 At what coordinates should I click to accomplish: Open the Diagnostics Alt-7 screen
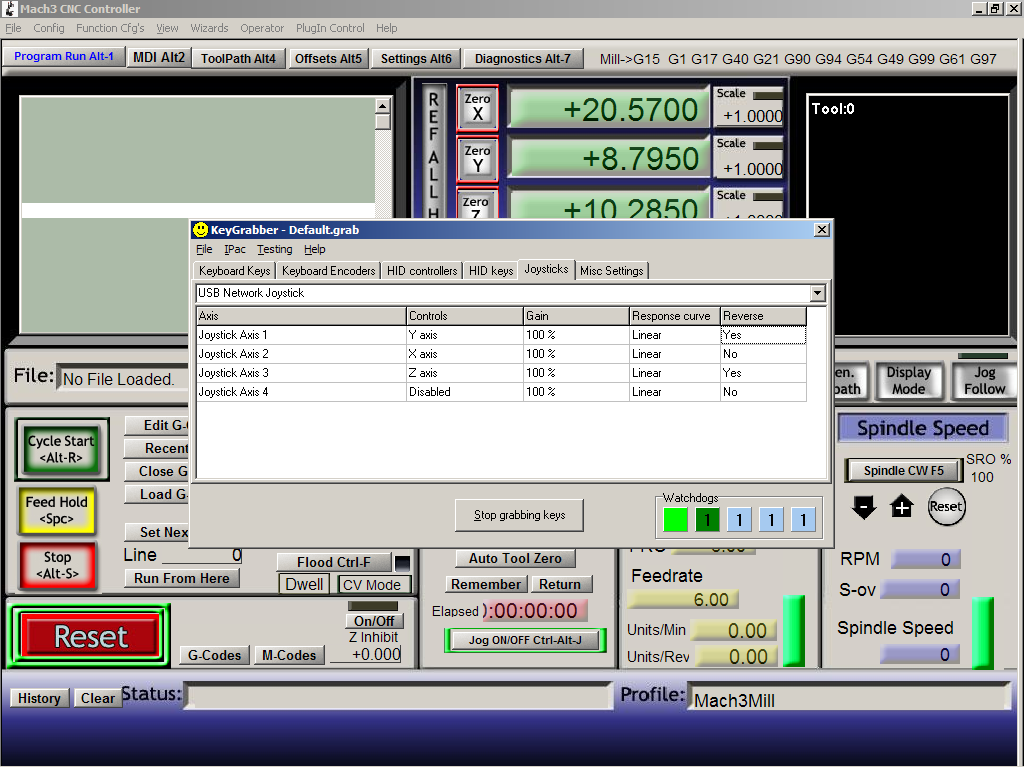tap(522, 59)
